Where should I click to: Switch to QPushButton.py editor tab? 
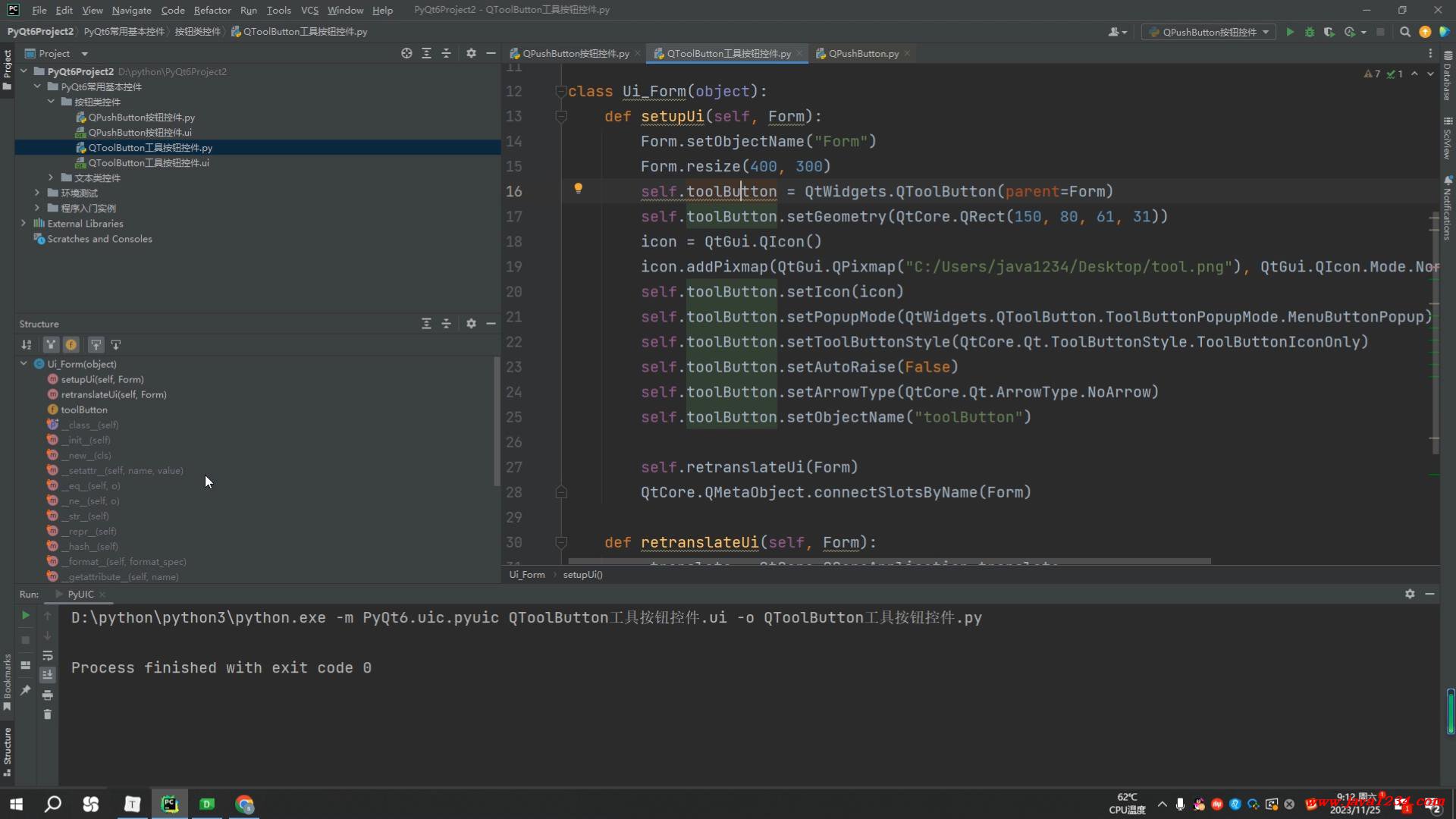pos(863,53)
